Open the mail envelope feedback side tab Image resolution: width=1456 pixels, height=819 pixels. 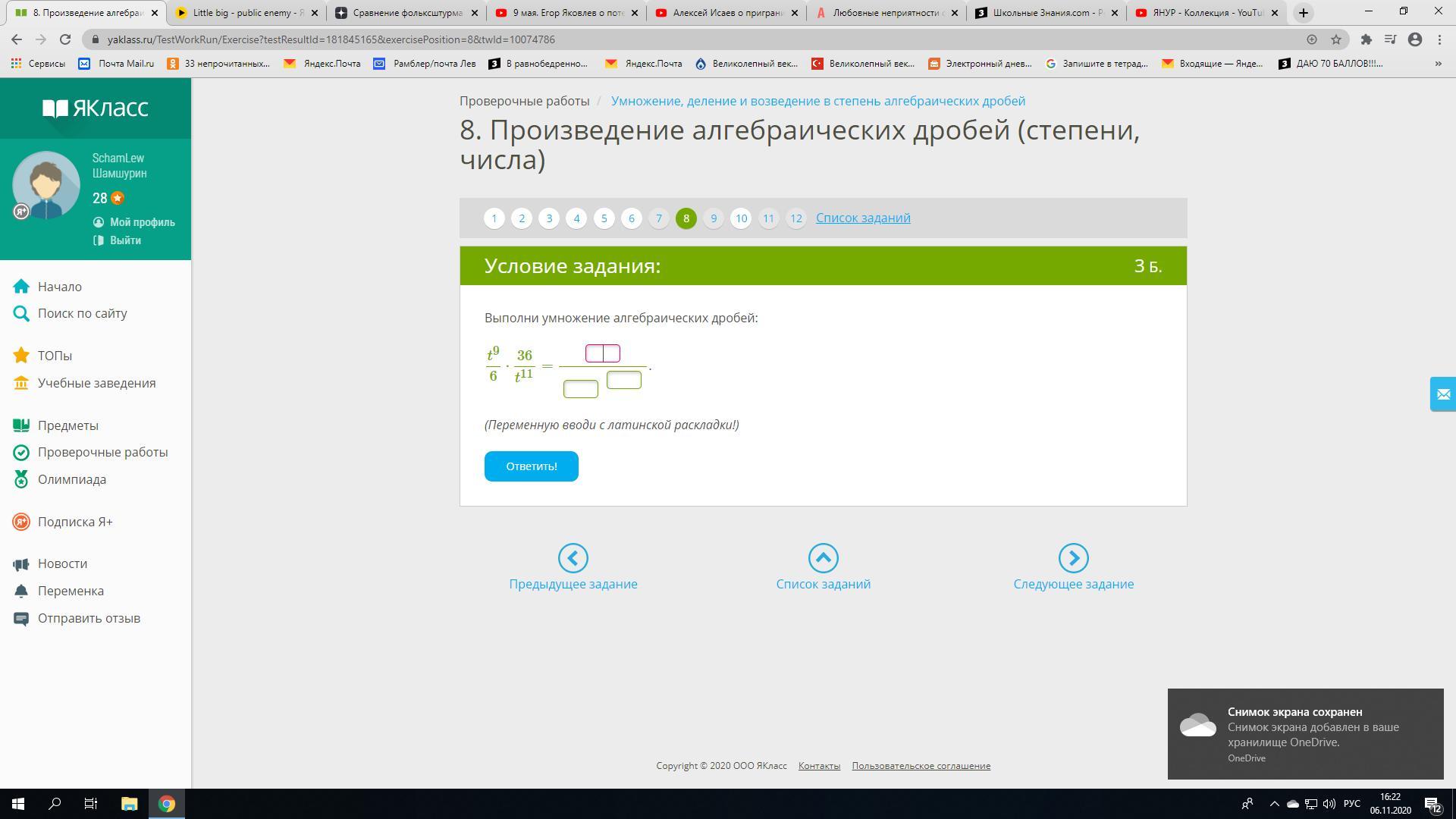click(1442, 394)
